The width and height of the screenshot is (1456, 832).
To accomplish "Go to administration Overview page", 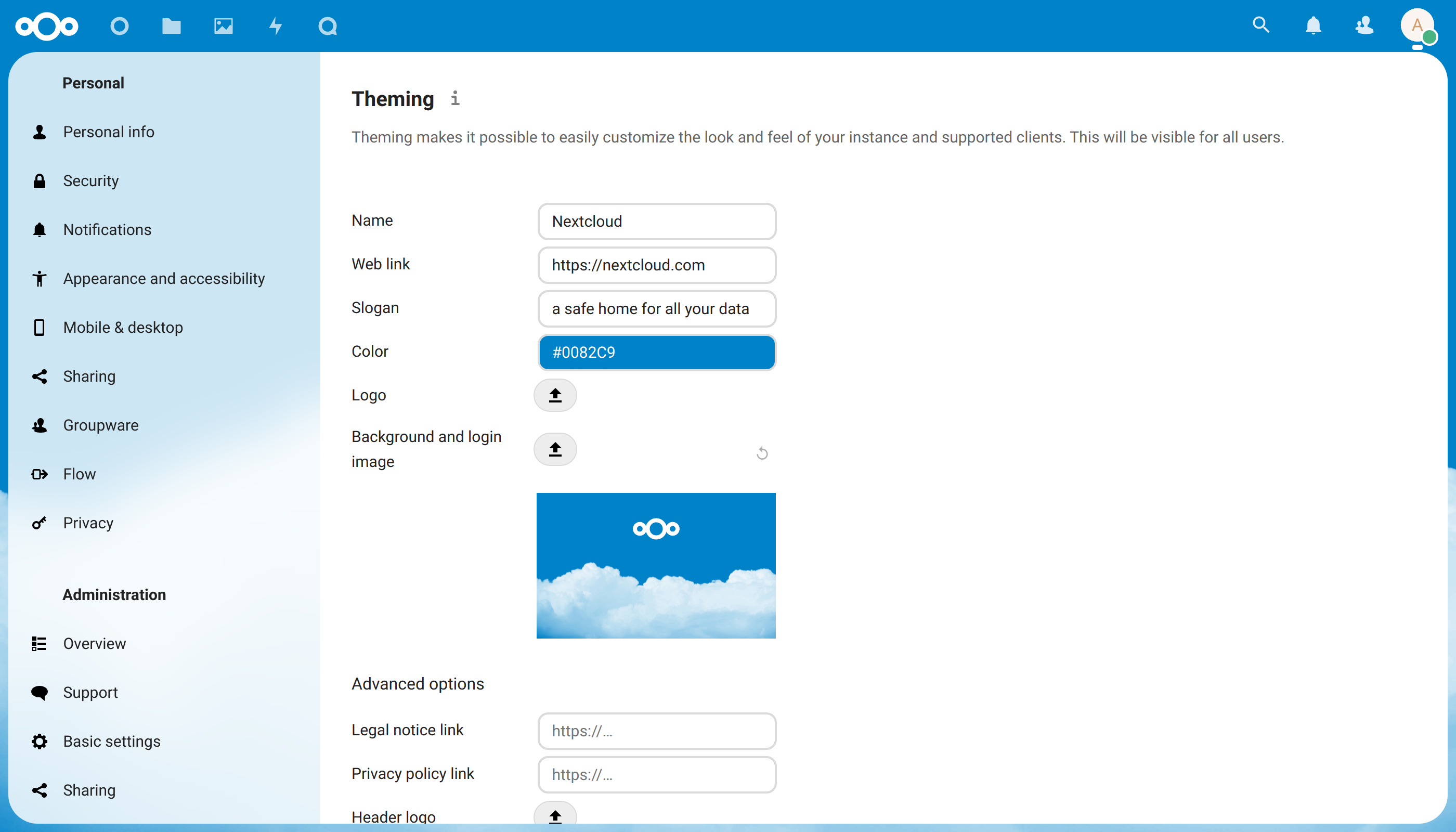I will pos(94,643).
